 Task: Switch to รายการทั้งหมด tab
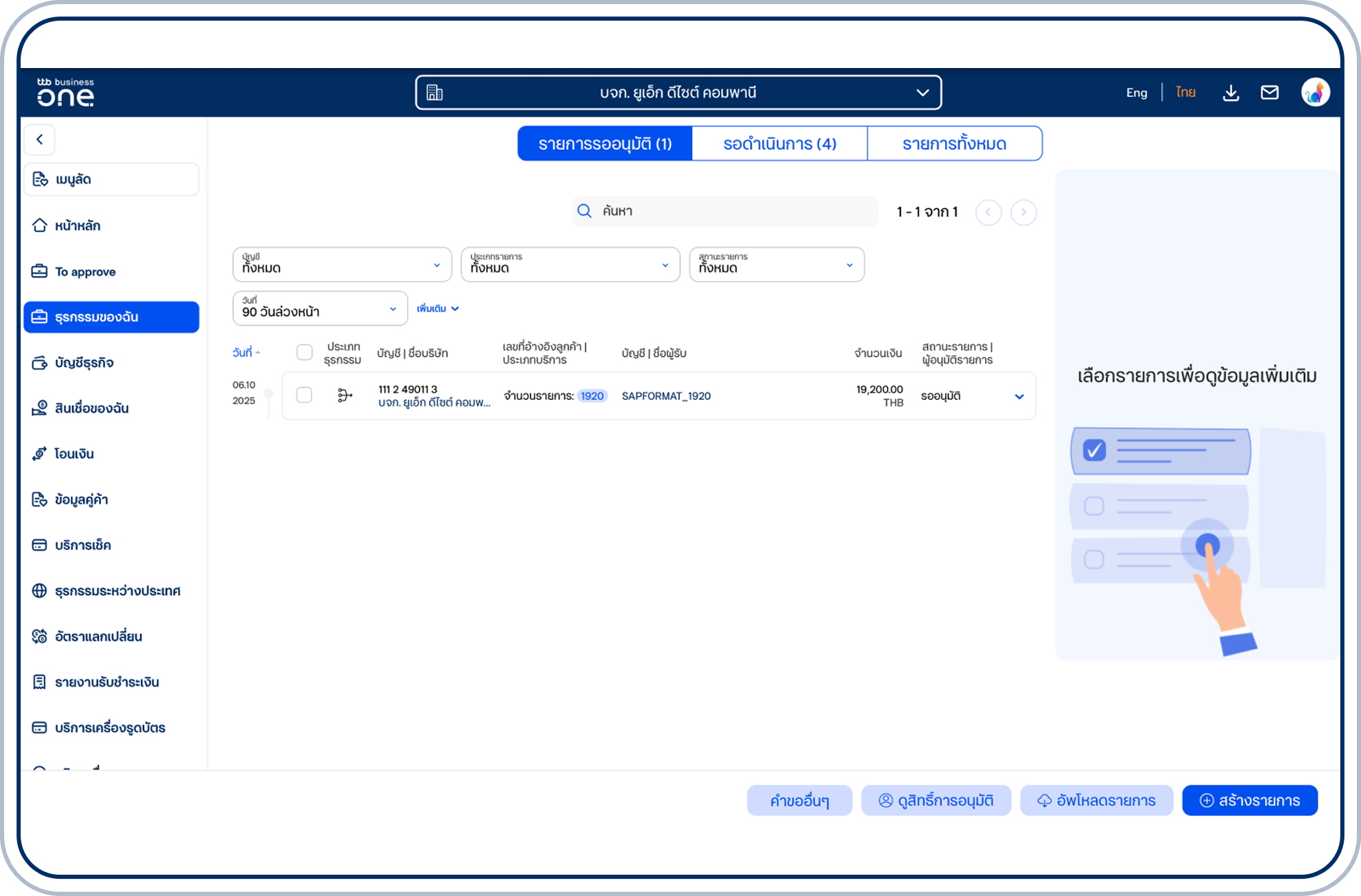point(954,144)
